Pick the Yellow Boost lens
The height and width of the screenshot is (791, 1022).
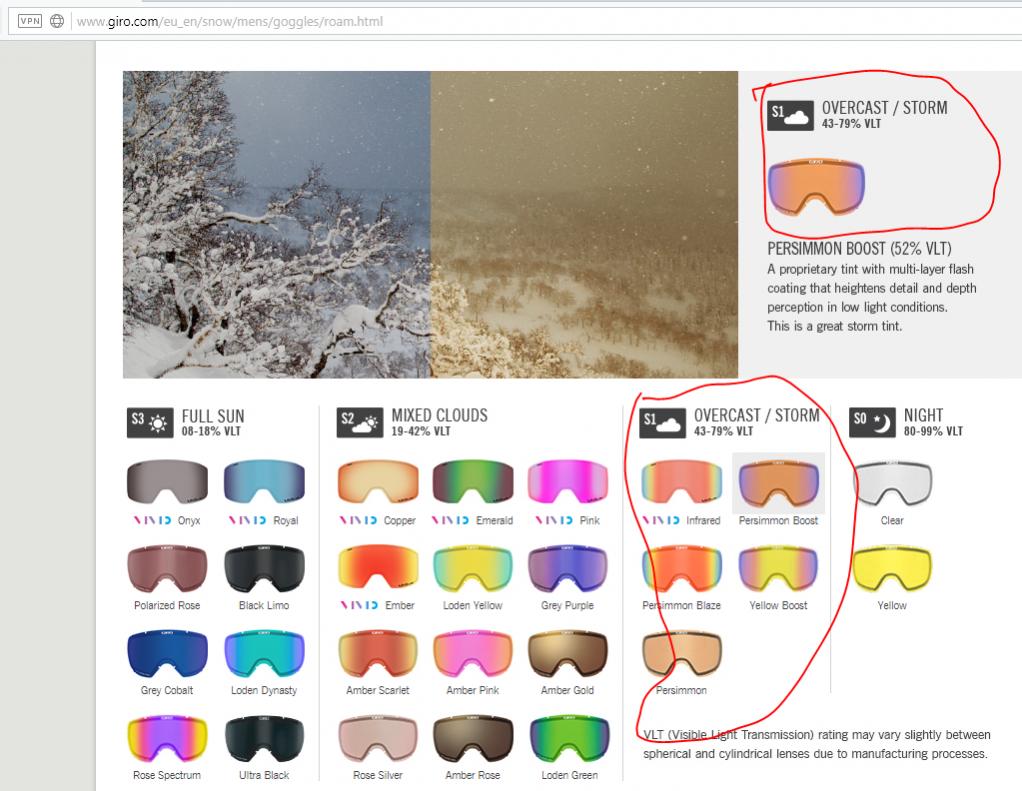[x=778, y=567]
